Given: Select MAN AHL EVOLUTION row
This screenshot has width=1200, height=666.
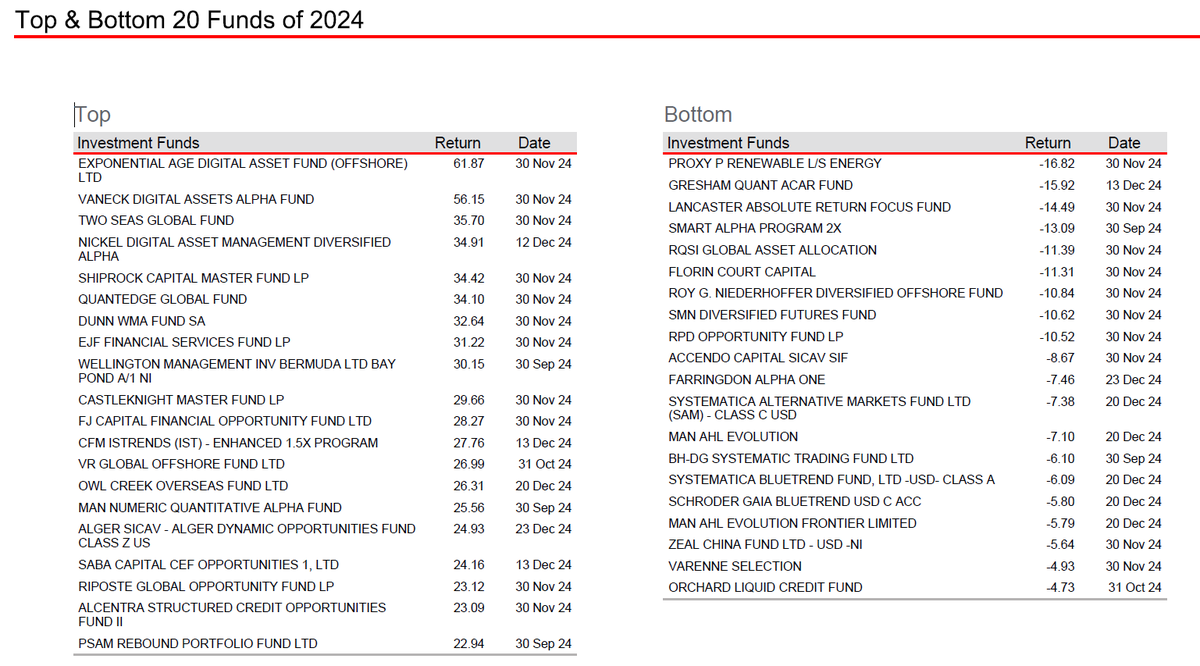Looking at the screenshot, I should pos(736,437).
